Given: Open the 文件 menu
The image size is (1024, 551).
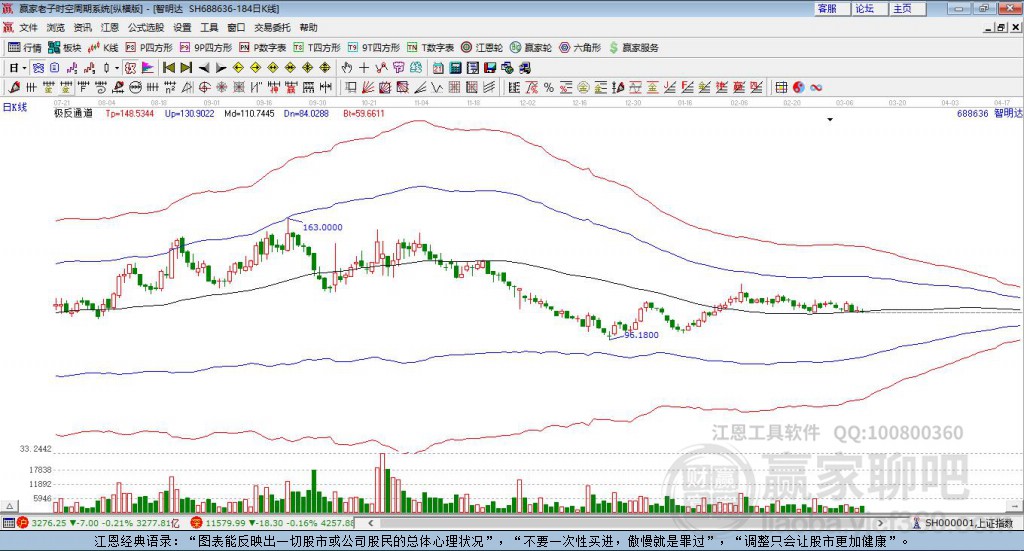Looking at the screenshot, I should (x=29, y=27).
